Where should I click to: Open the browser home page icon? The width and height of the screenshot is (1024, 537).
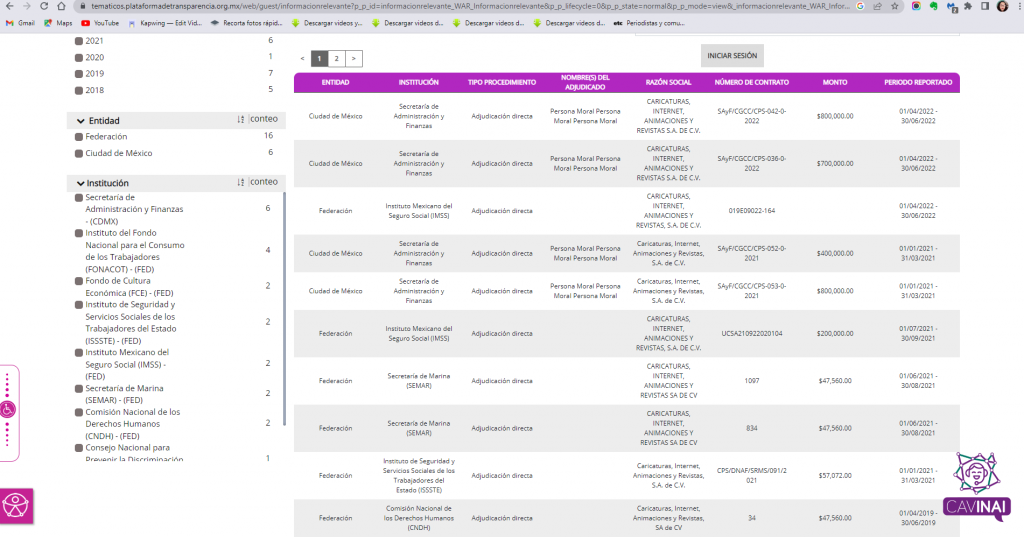click(61, 6)
